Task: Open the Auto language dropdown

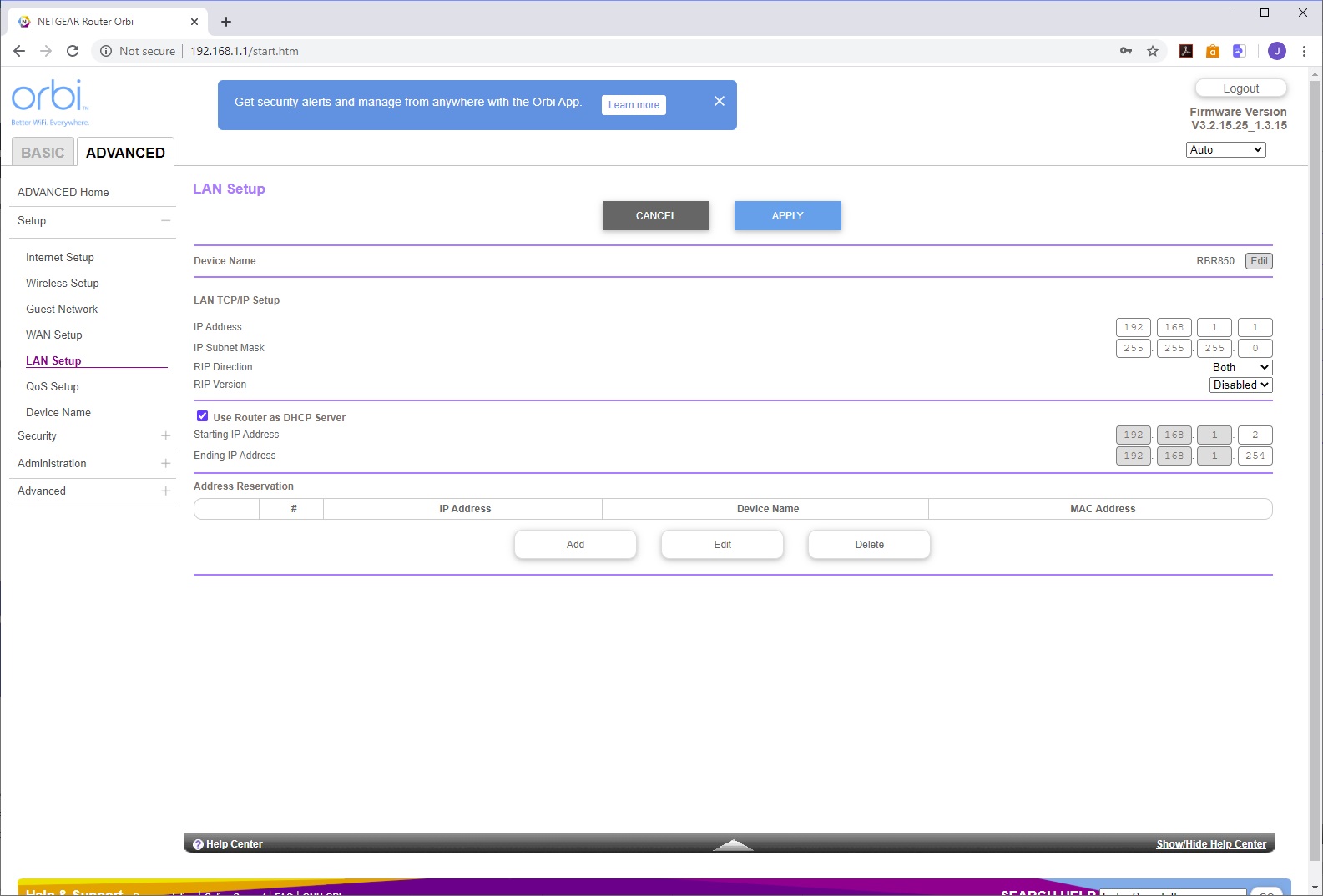Action: 1225,149
